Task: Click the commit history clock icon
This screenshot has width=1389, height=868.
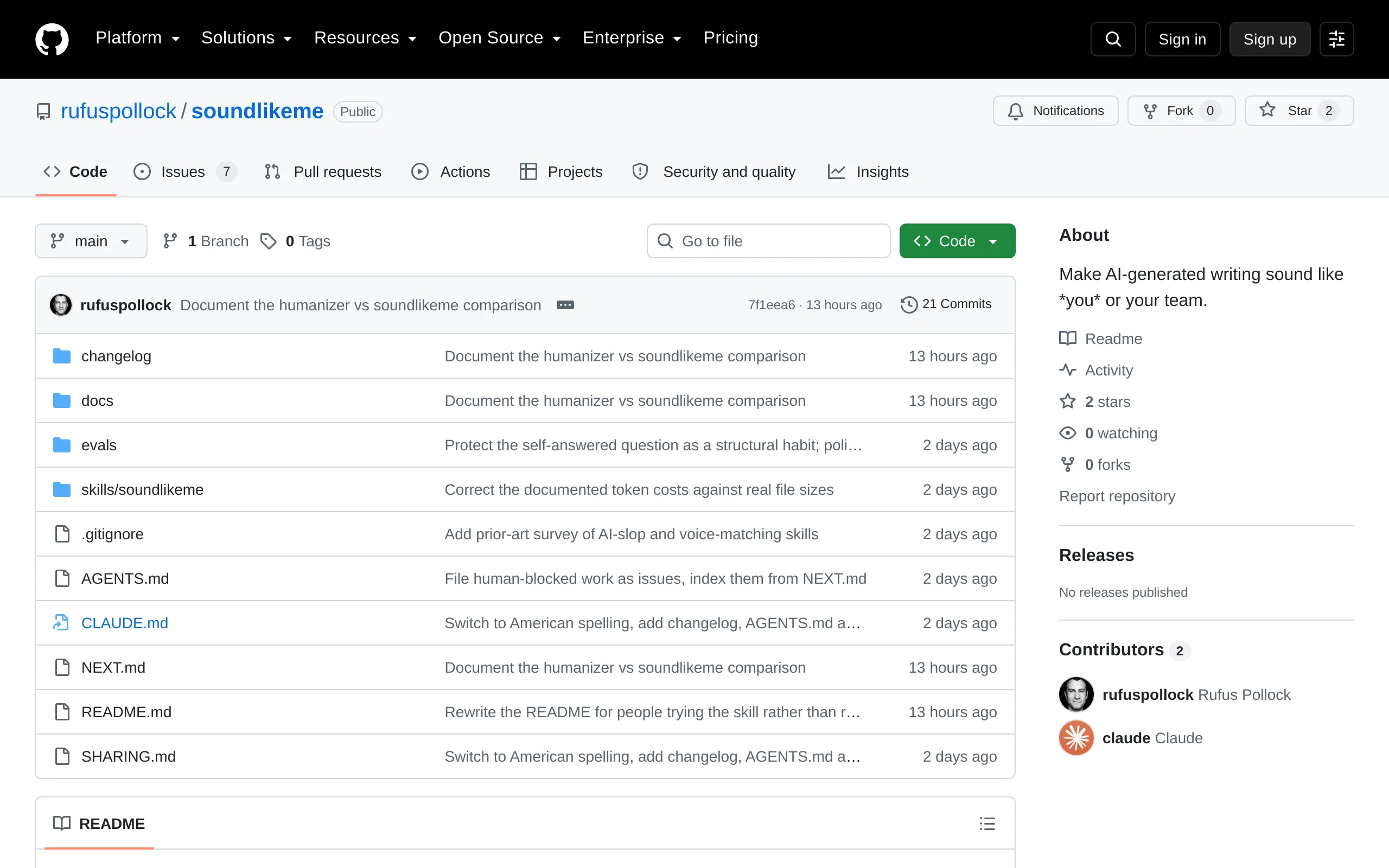Action: pos(909,304)
